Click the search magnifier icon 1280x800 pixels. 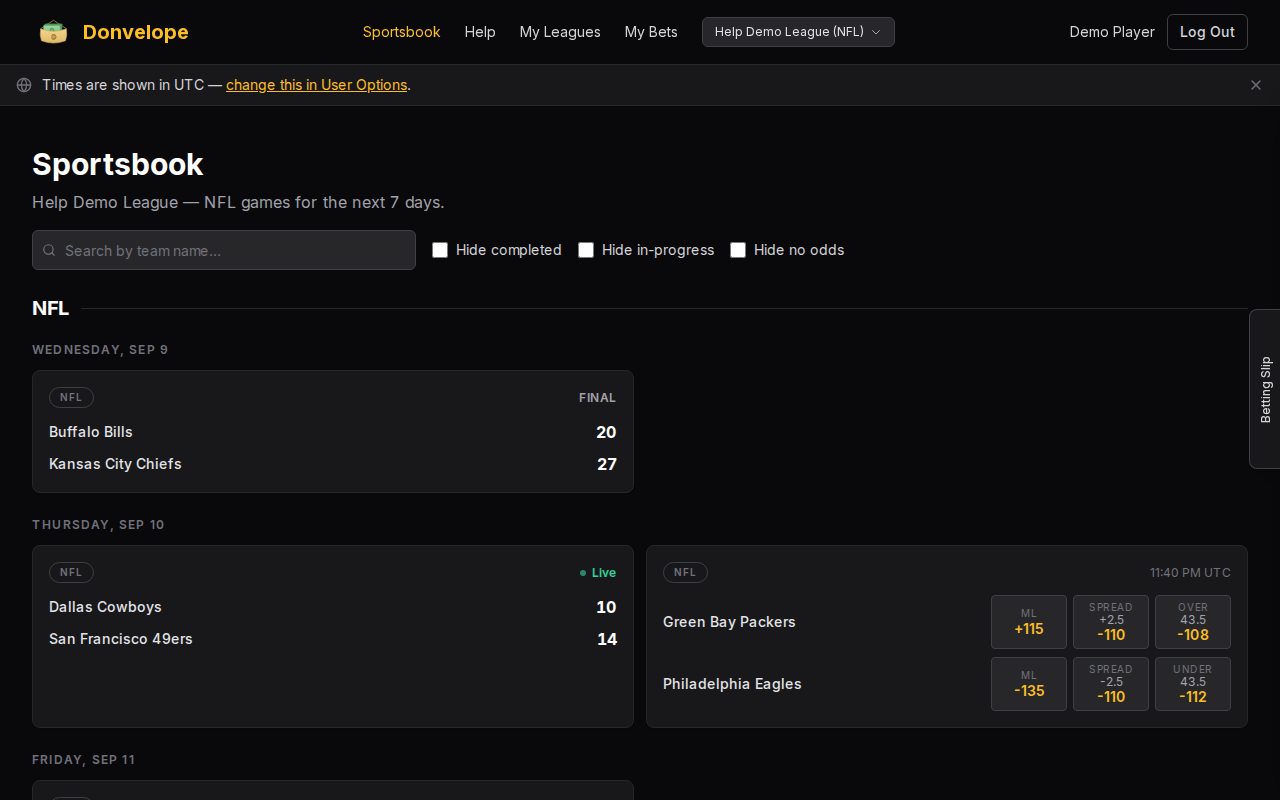click(x=49, y=250)
